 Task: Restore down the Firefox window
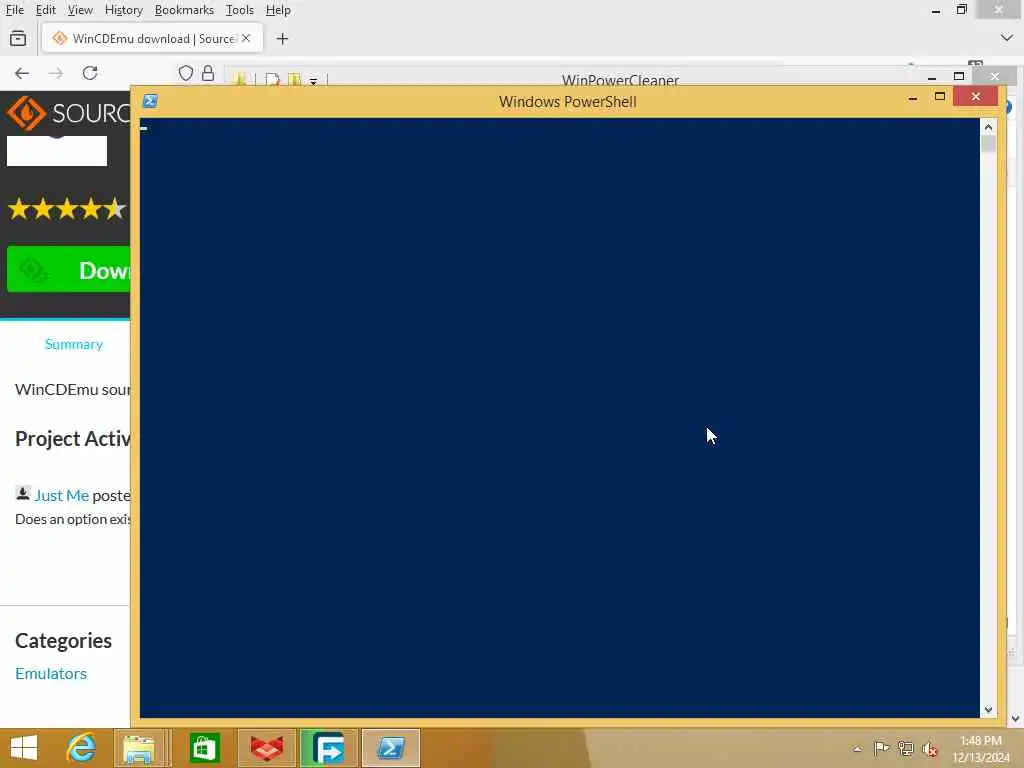[962, 10]
